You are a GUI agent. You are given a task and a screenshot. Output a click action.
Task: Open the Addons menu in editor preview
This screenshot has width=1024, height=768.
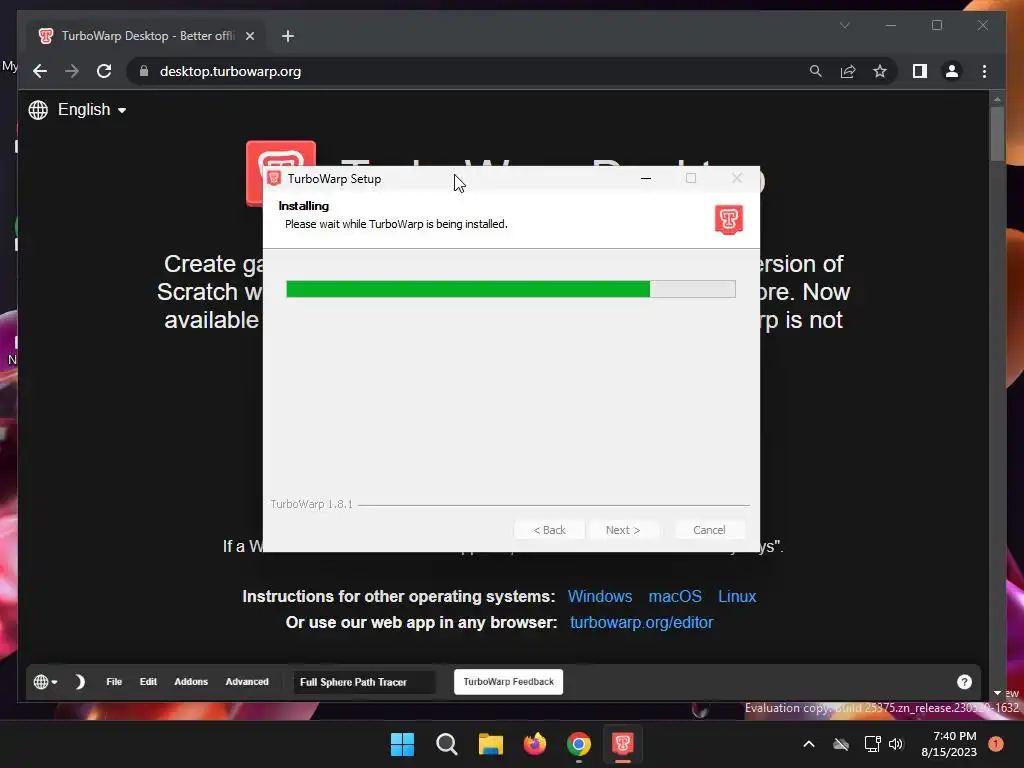(x=191, y=682)
